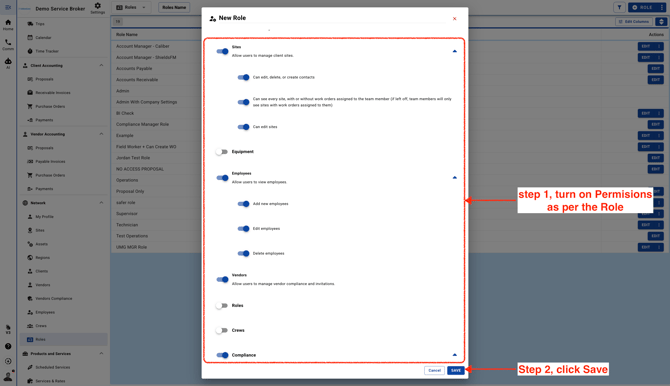Image resolution: width=670 pixels, height=386 pixels.
Task: Collapse Network sidebar group
Action: tap(101, 203)
